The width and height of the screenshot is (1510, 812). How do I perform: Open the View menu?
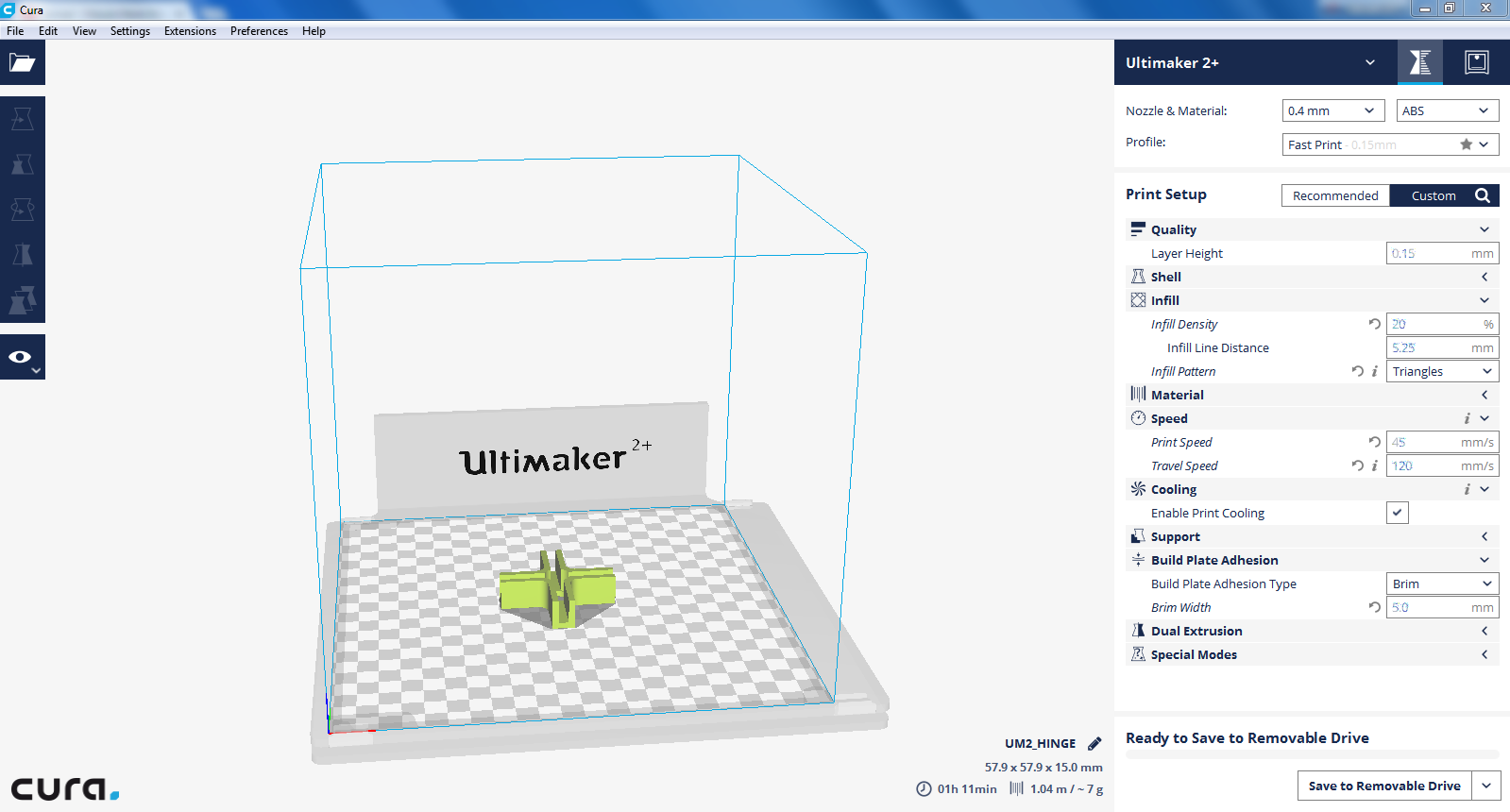84,31
